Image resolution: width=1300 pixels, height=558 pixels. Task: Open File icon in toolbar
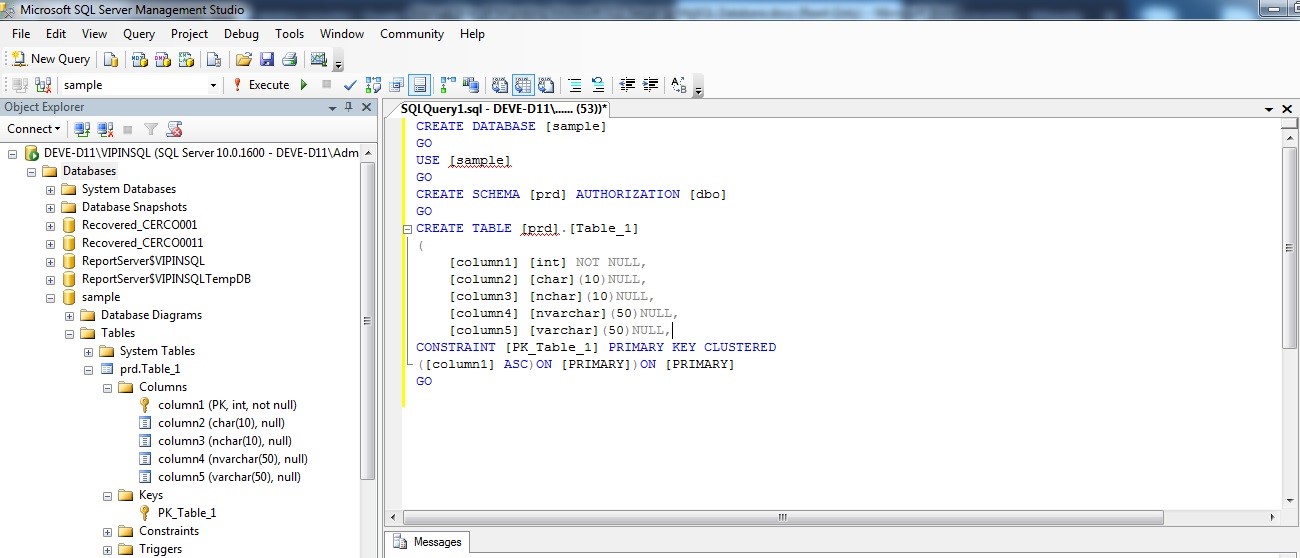pos(243,59)
